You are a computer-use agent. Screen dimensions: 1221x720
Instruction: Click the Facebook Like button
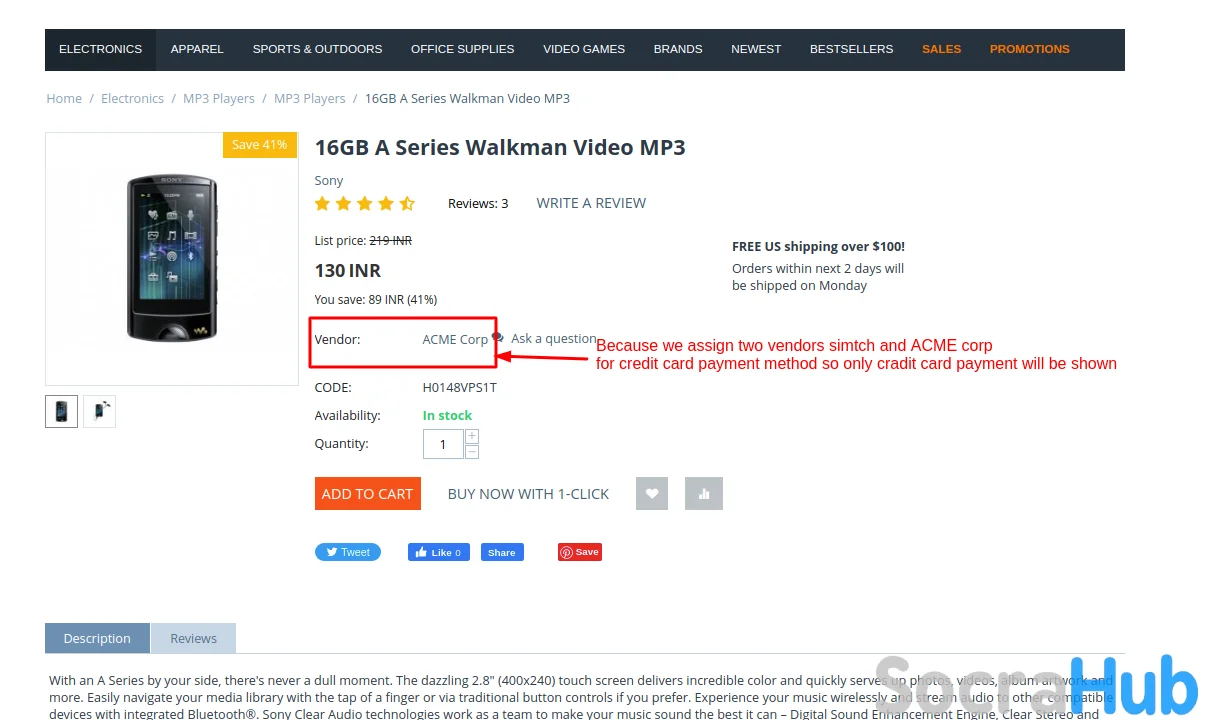pos(438,552)
